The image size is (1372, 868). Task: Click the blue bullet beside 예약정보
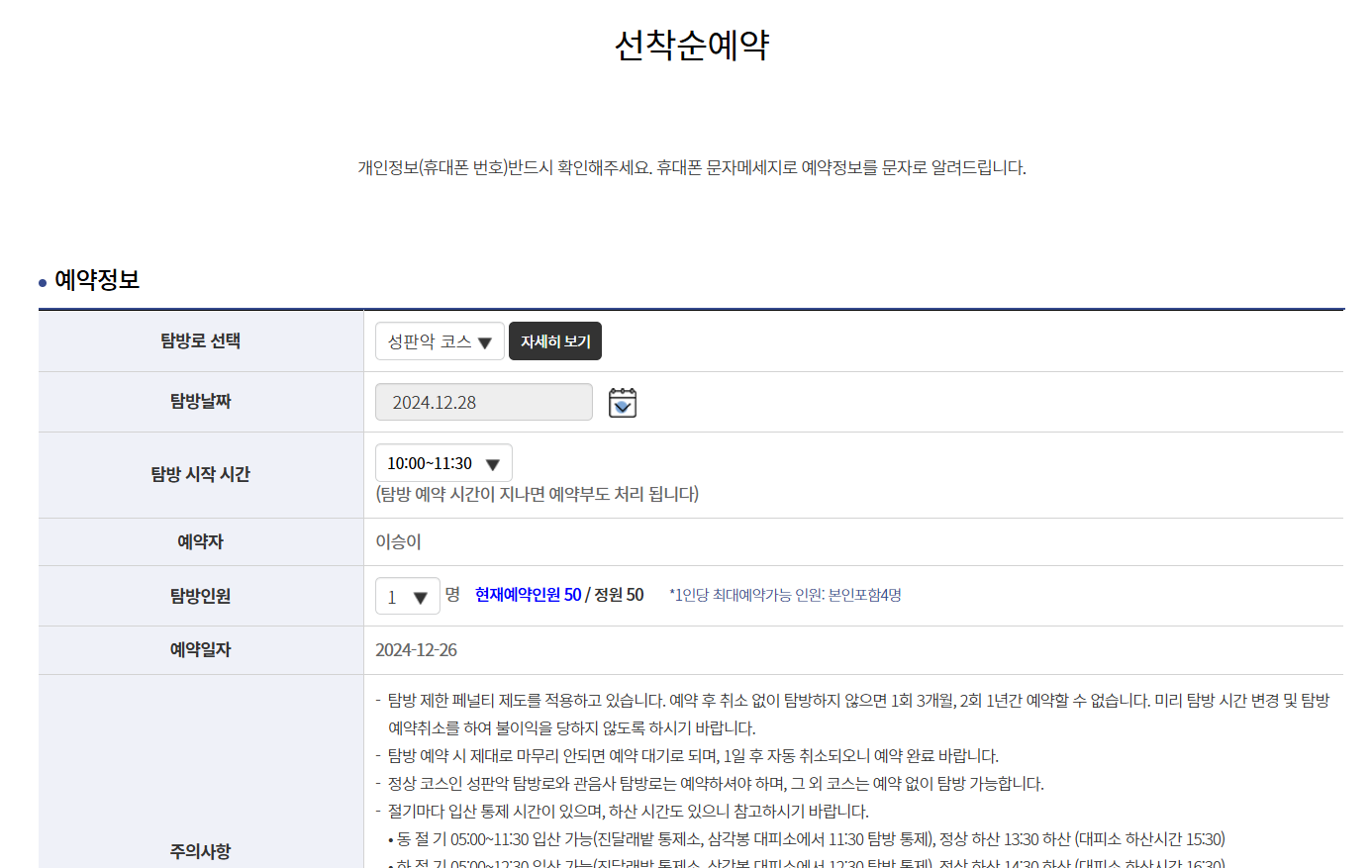tap(41, 282)
